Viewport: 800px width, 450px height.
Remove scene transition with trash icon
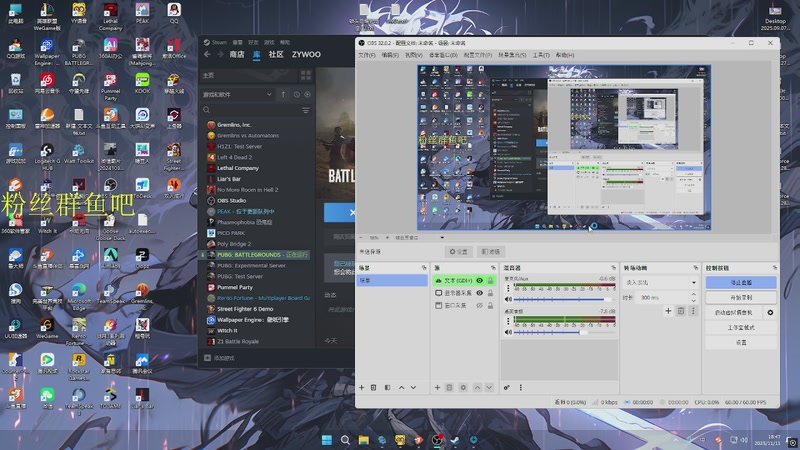tap(681, 311)
